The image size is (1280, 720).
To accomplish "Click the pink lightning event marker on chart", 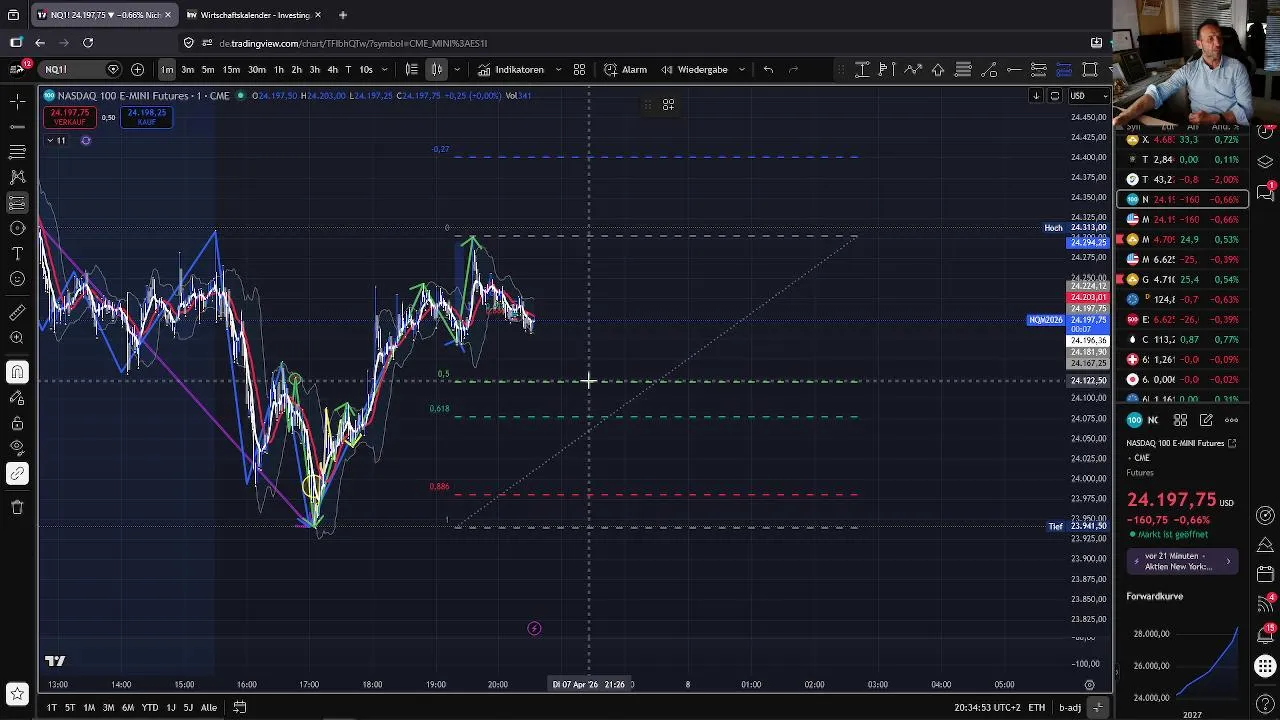I will pos(534,628).
